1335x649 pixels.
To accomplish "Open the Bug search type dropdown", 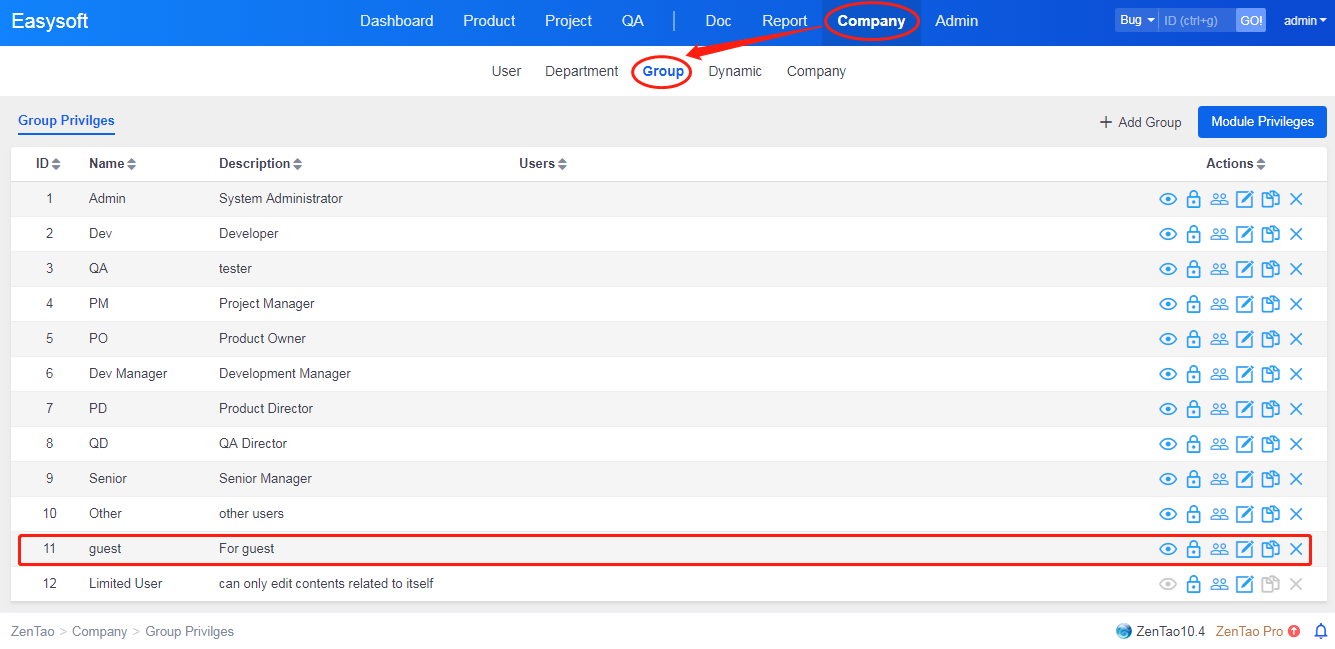I will 1137,20.
